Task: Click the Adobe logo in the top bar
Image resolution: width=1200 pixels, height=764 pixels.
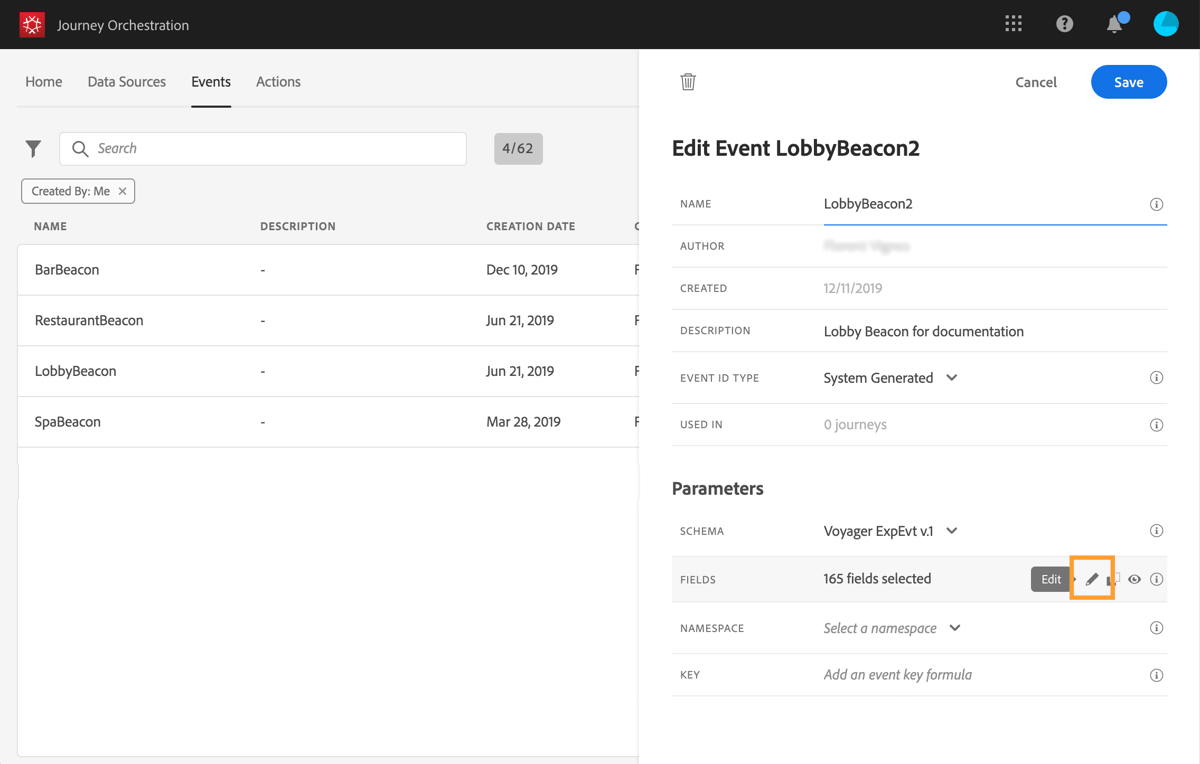Action: (32, 23)
